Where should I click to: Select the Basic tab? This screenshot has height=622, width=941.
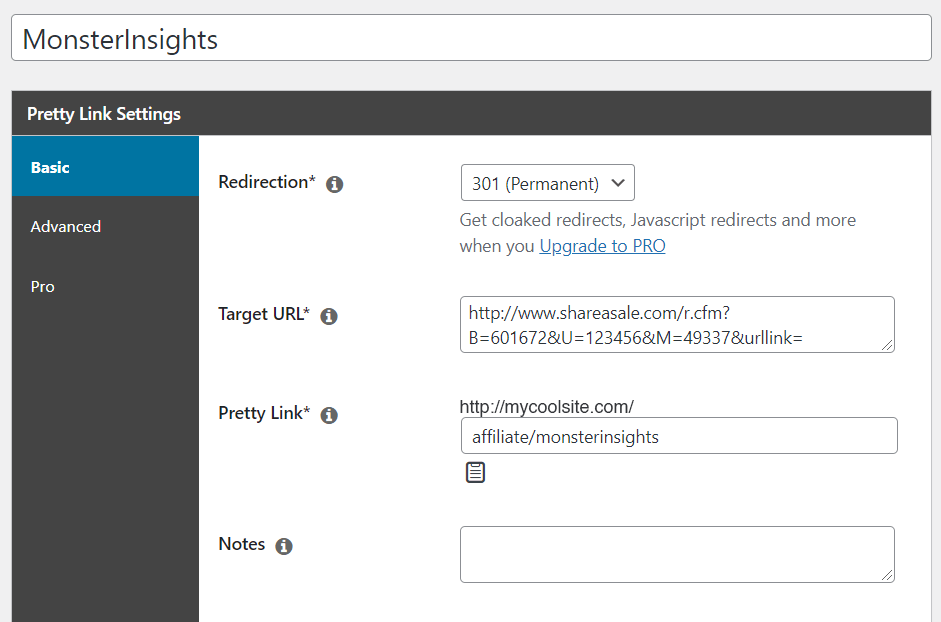50,167
